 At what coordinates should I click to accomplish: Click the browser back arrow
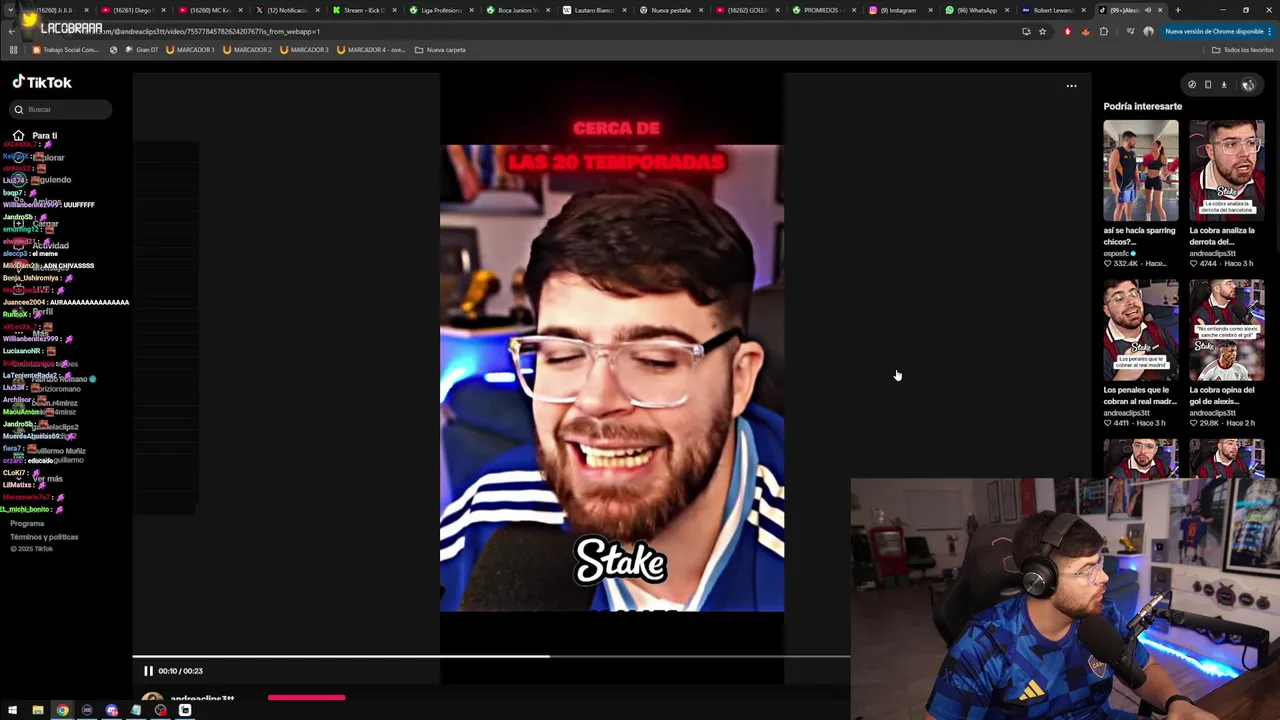pos(11,31)
